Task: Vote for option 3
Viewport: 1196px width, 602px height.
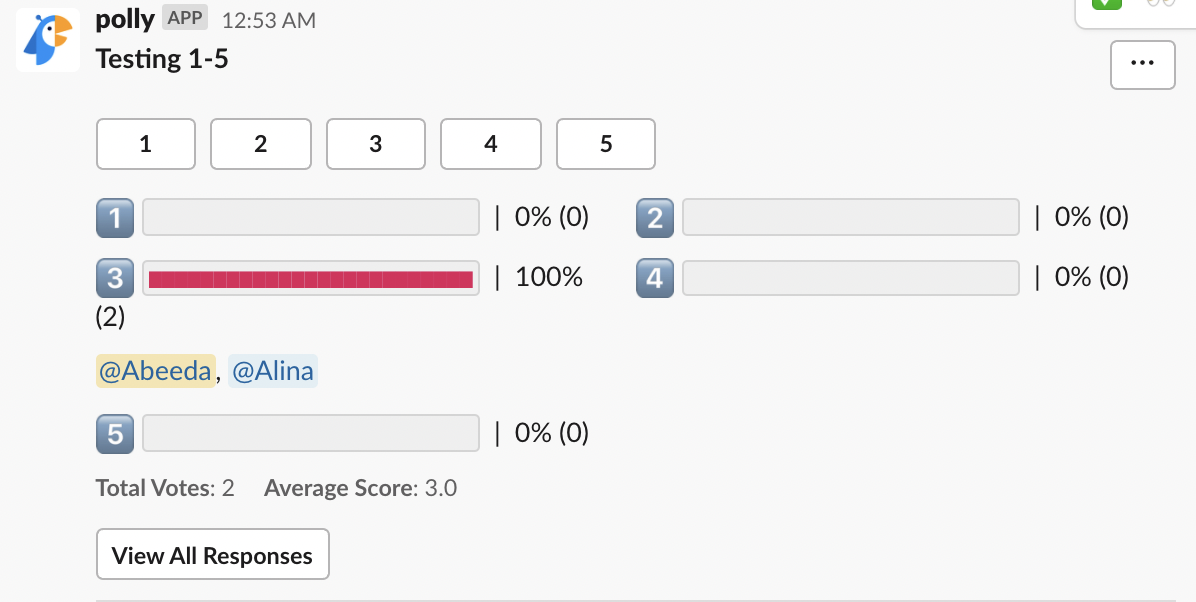Action: point(376,144)
